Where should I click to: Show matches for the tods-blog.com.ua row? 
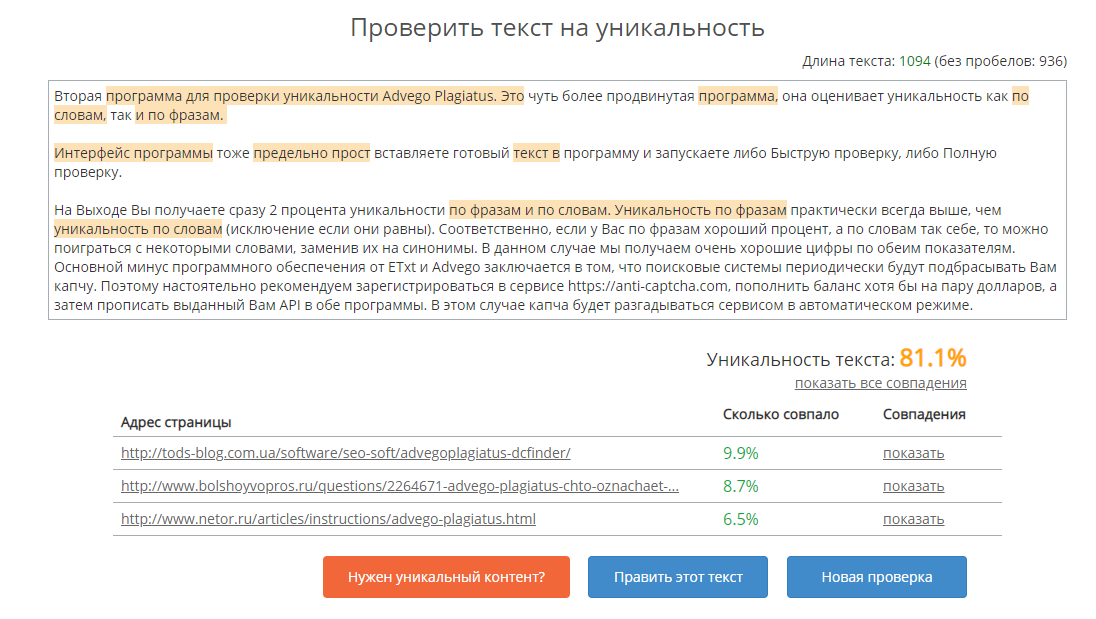click(x=912, y=453)
